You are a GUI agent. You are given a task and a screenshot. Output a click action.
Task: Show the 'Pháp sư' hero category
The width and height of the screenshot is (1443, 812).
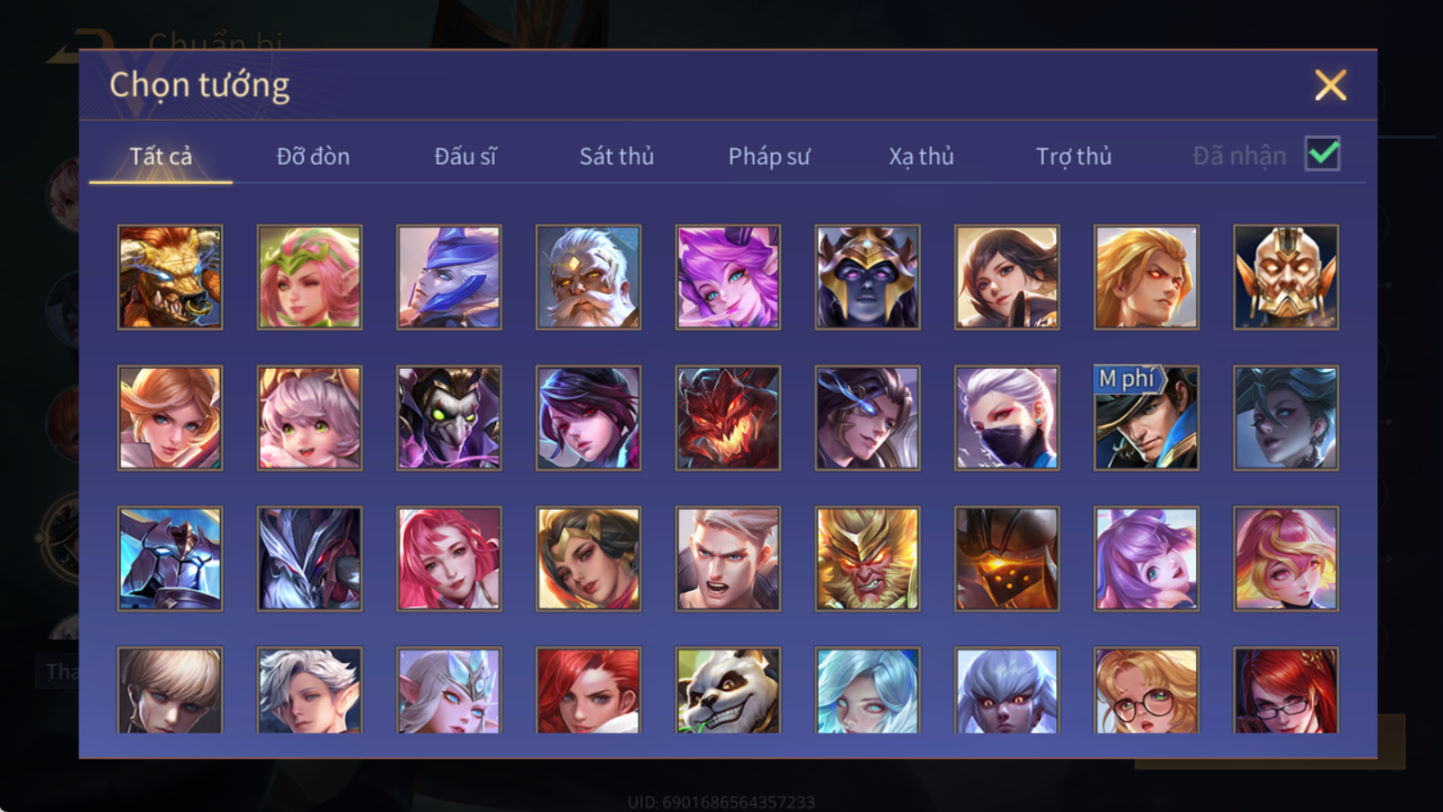pyautogui.click(x=769, y=156)
